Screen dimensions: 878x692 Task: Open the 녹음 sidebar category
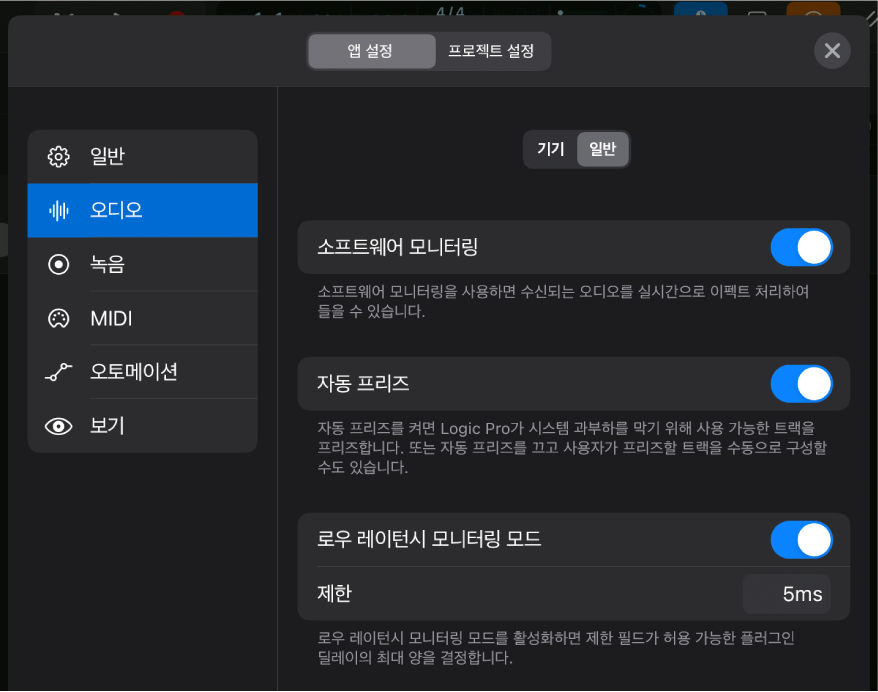coord(143,264)
